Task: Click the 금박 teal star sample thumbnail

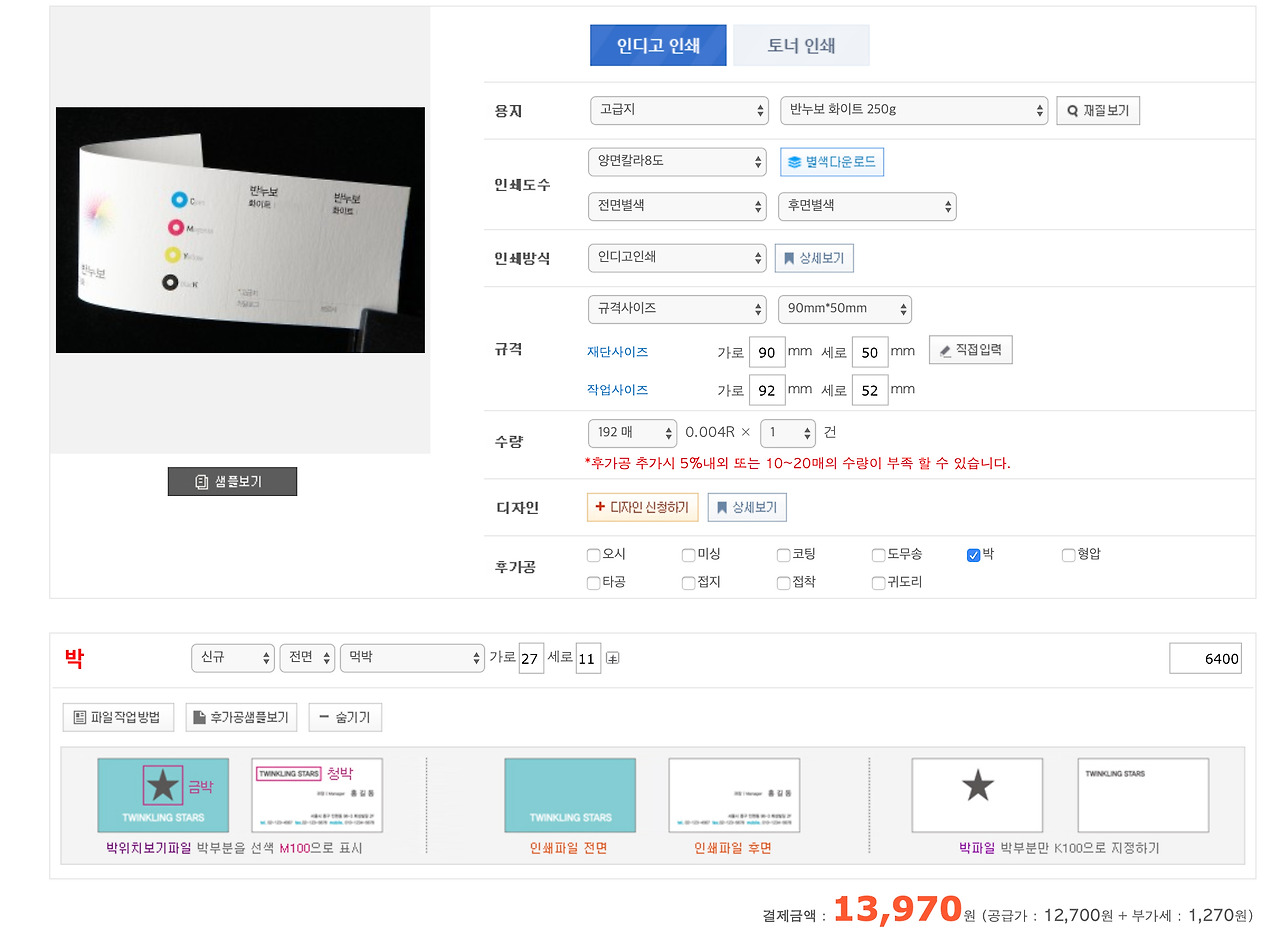Action: [163, 795]
